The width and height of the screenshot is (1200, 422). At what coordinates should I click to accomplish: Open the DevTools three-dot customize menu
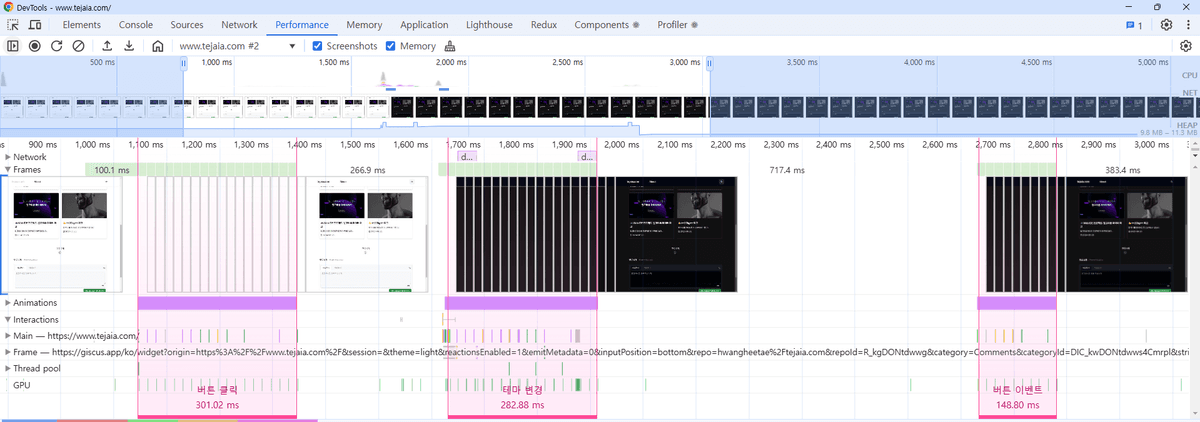(x=1188, y=24)
